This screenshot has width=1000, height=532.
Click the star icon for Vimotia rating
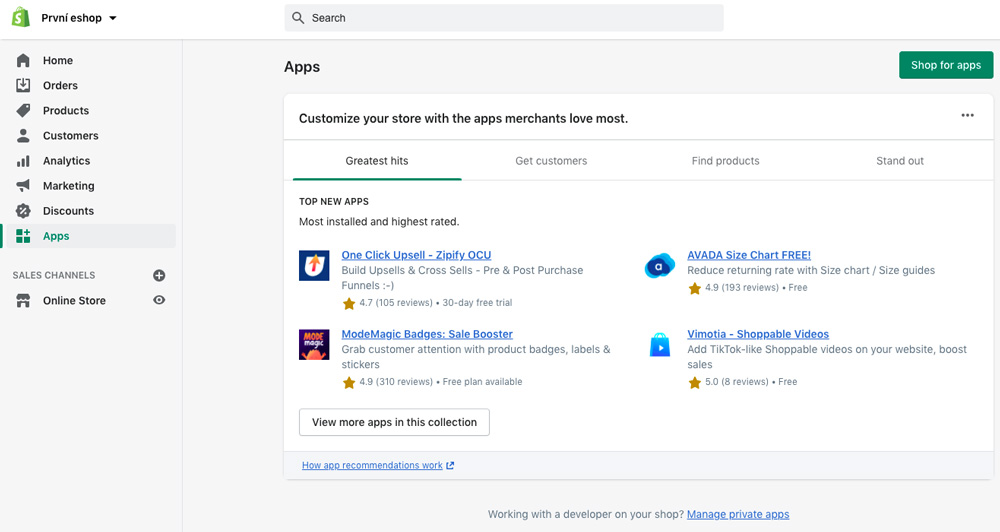point(695,383)
